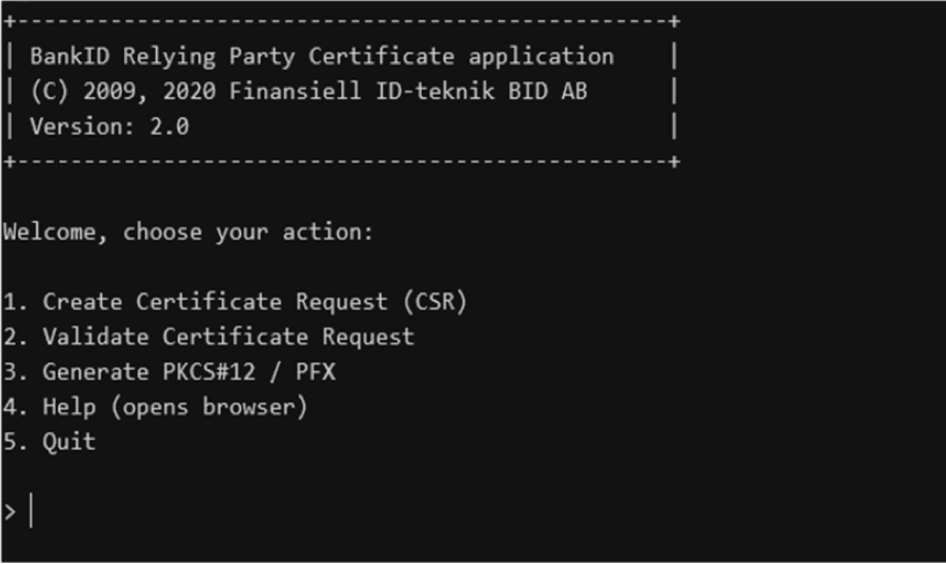Click the word browser in option 4
Image resolution: width=946 pixels, height=564 pixels.
[x=249, y=407]
